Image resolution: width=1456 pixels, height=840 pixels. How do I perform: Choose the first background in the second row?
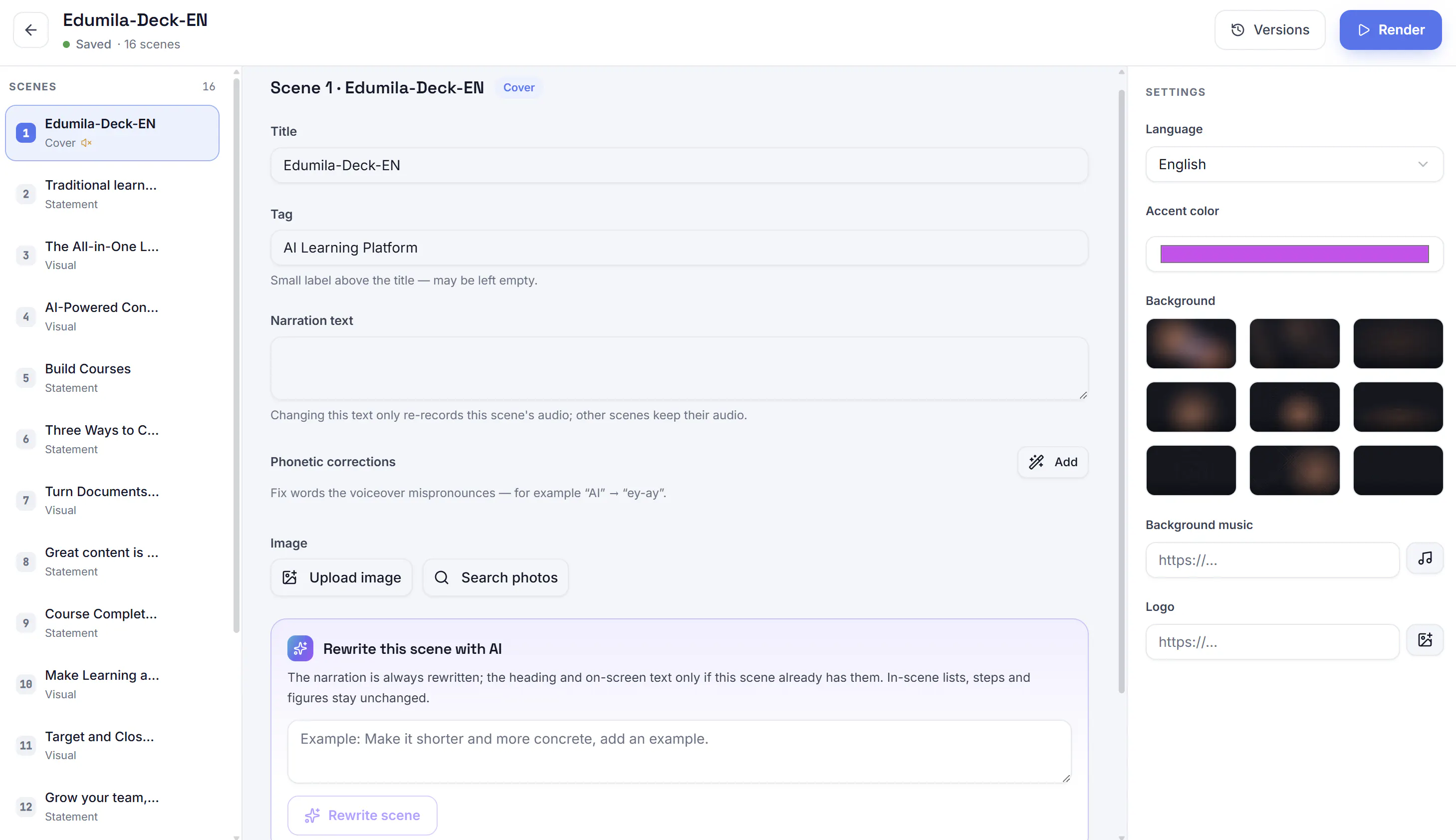[1191, 407]
